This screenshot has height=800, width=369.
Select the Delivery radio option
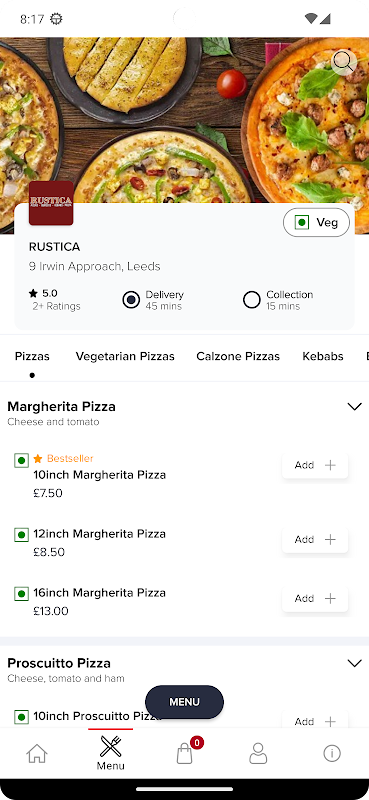click(x=131, y=300)
